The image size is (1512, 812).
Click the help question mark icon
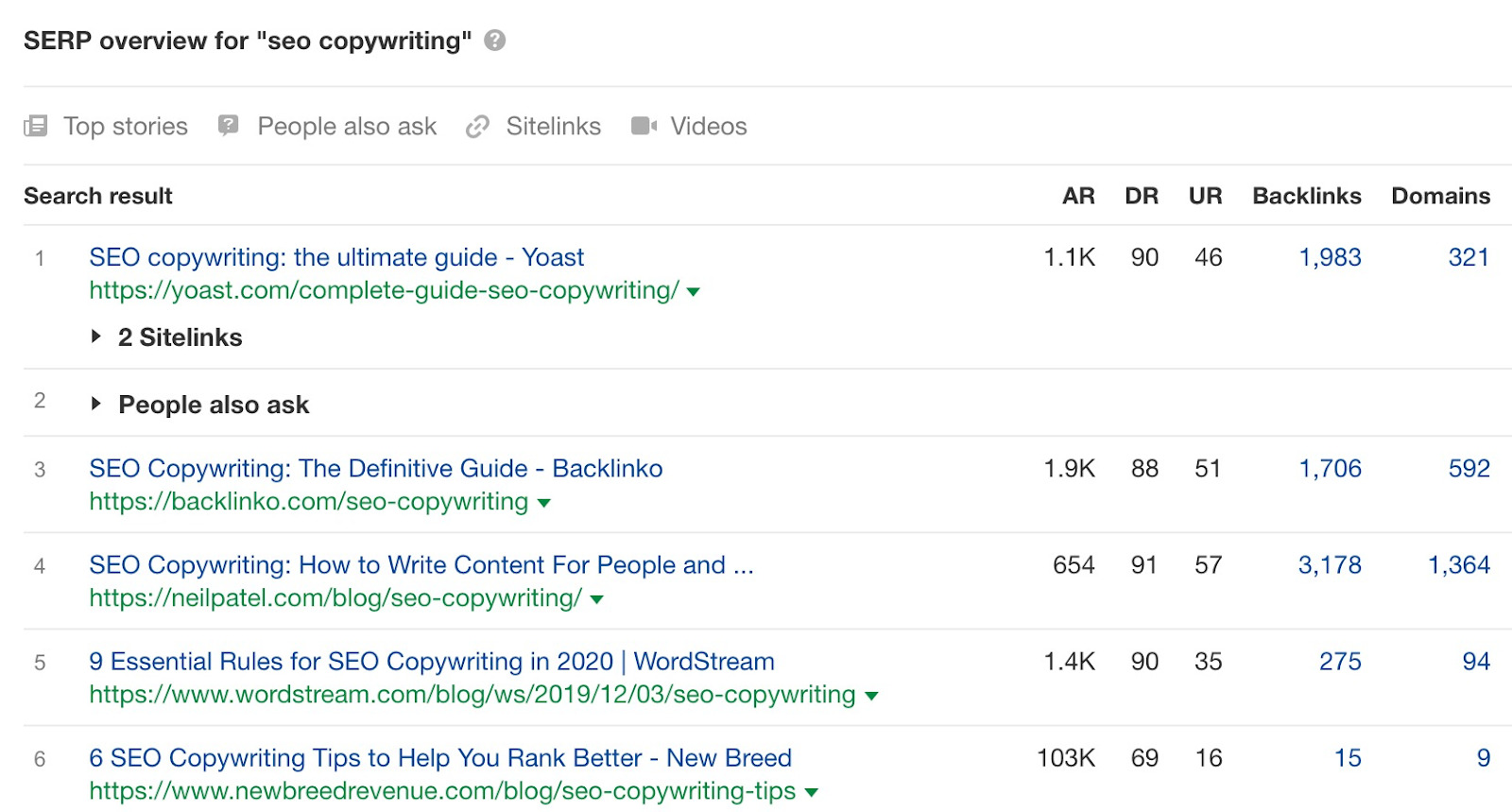[494, 41]
